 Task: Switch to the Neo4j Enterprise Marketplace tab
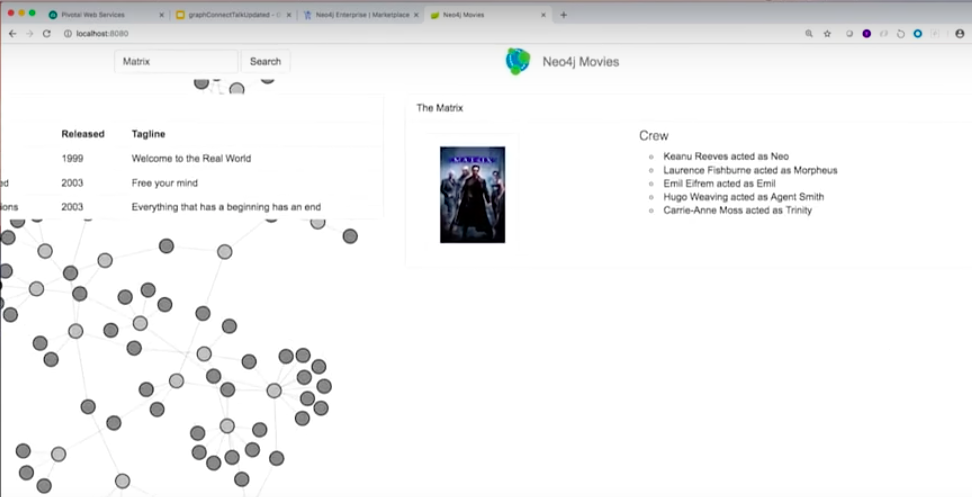pyautogui.click(x=361, y=15)
